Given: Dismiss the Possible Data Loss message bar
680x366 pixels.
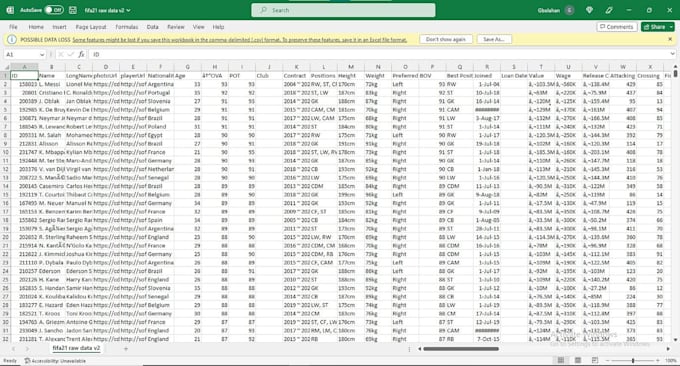Looking at the screenshot, I should (x=670, y=39).
